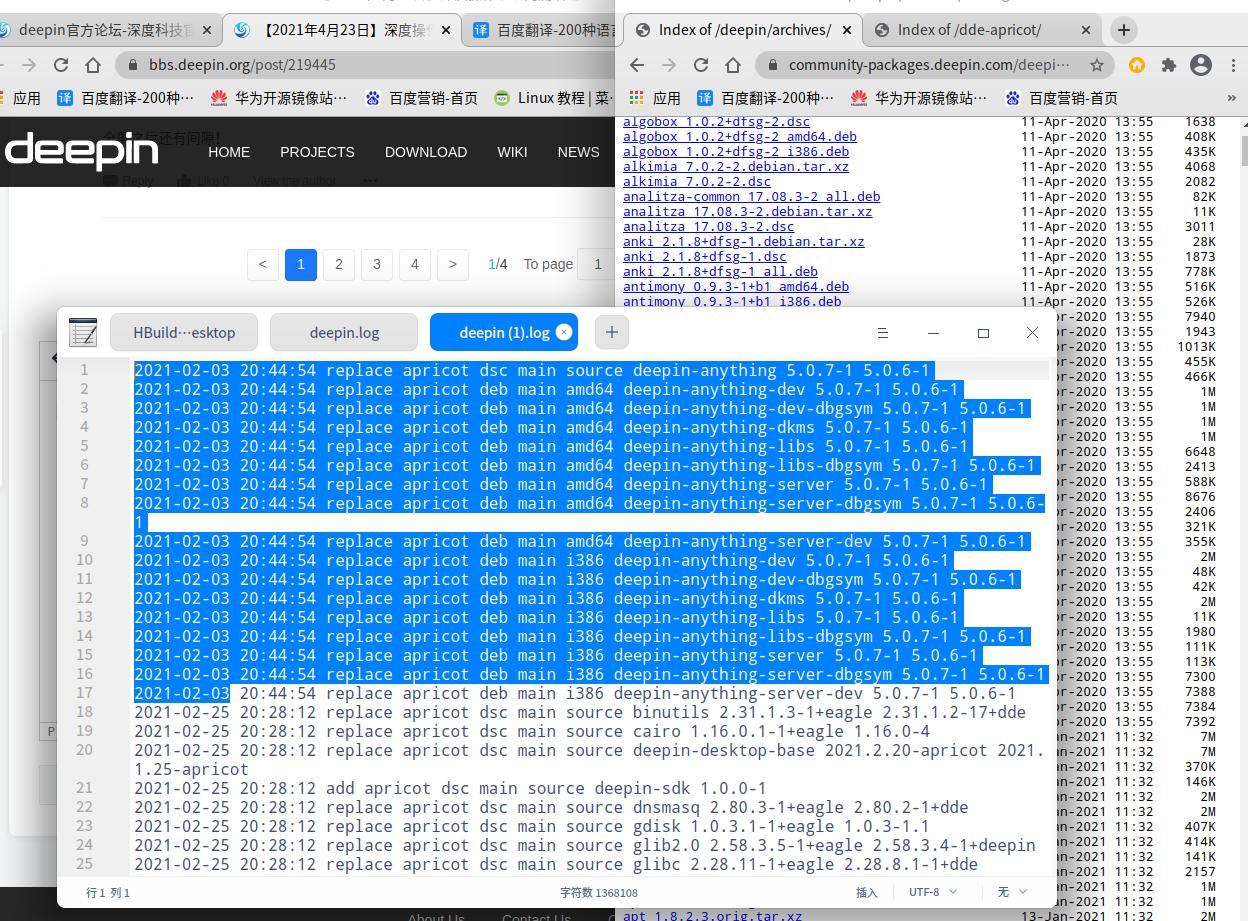Screen dimensions: 1248x921
Task: Click the bbs.deepin.org/post/219445 address bar
Action: point(365,65)
